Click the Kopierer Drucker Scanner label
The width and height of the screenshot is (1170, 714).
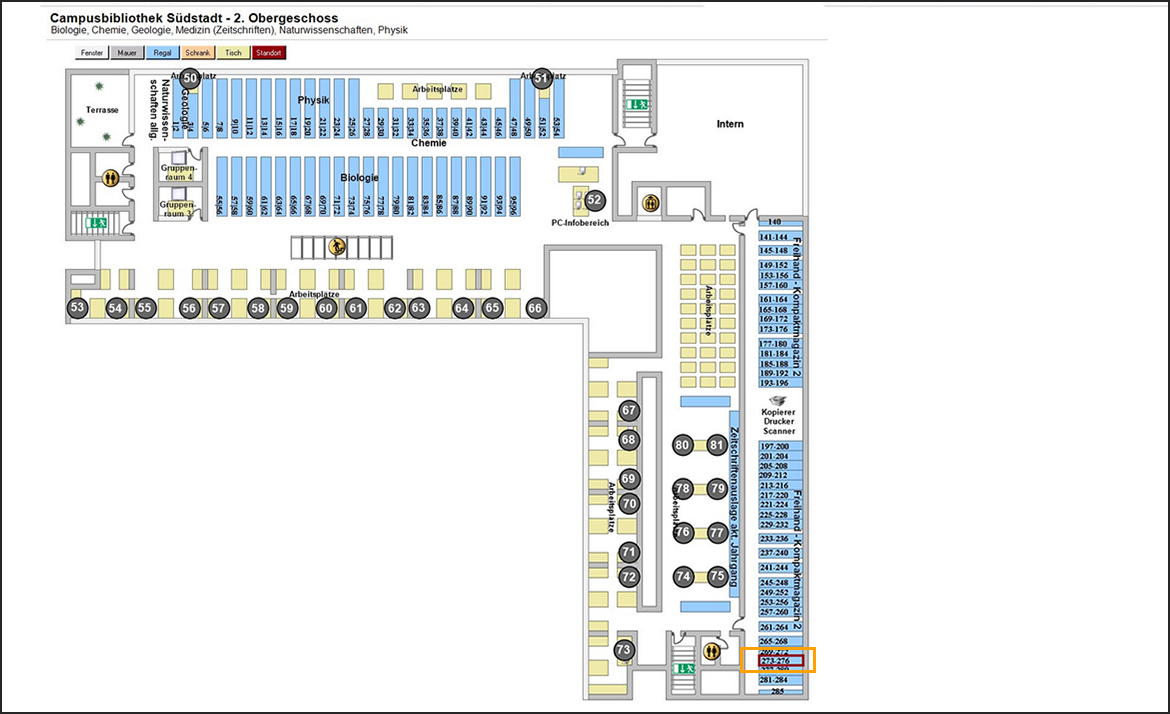tap(778, 422)
